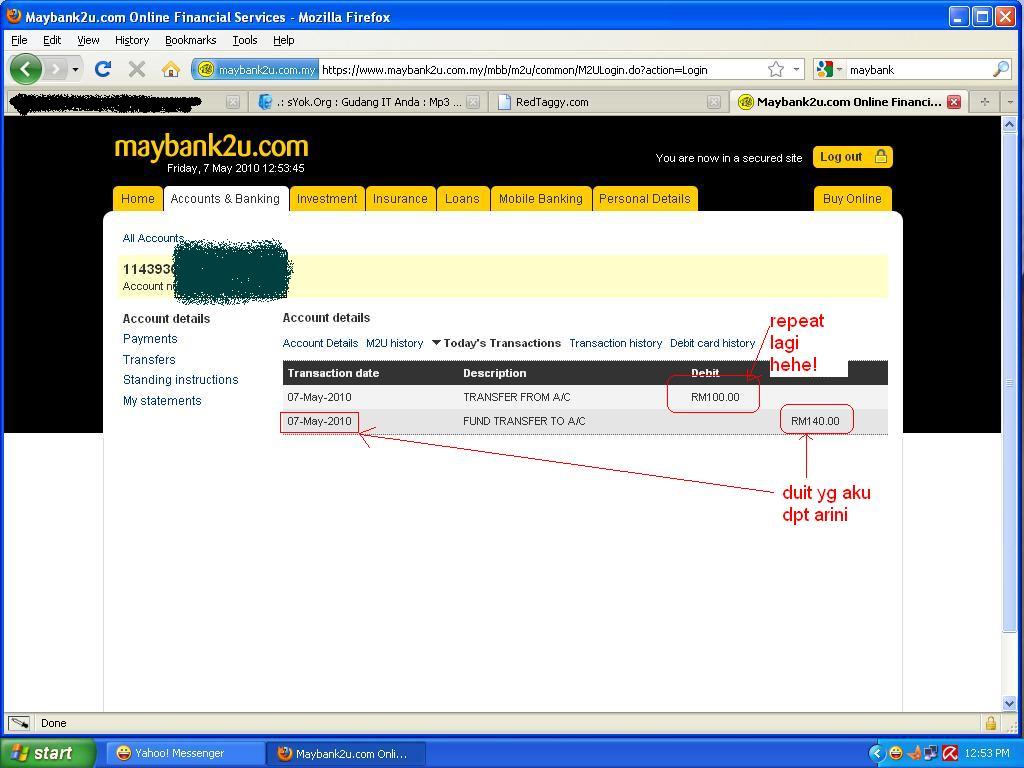View the Transaction history link
The height and width of the screenshot is (768, 1024).
pyautogui.click(x=615, y=343)
